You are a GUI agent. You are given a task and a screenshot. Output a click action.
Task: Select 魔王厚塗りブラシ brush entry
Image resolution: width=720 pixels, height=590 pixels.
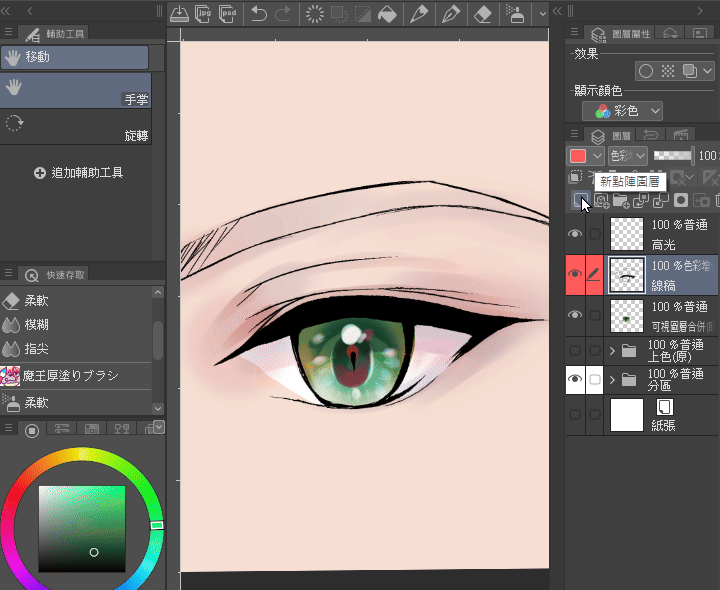72,376
